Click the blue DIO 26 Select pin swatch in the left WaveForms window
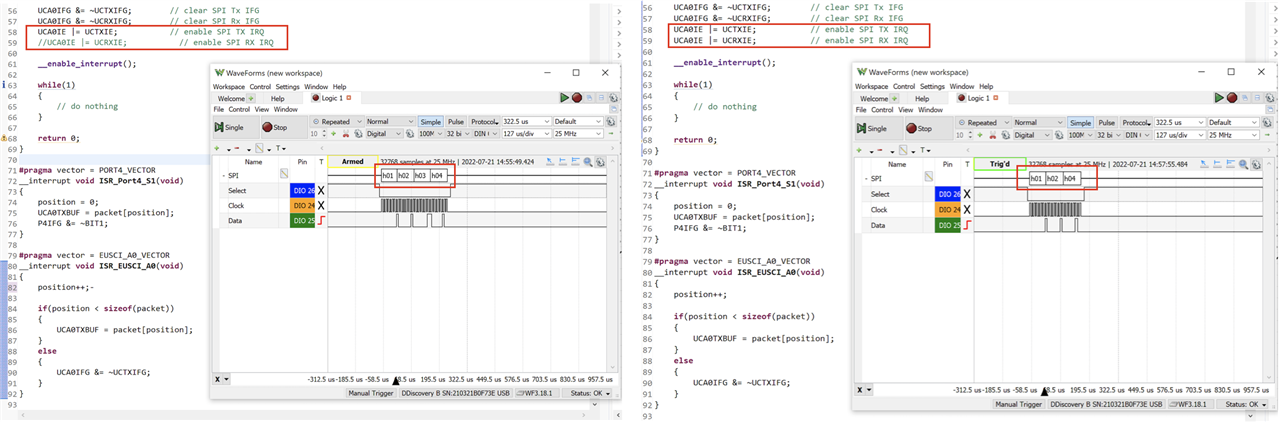 point(303,189)
